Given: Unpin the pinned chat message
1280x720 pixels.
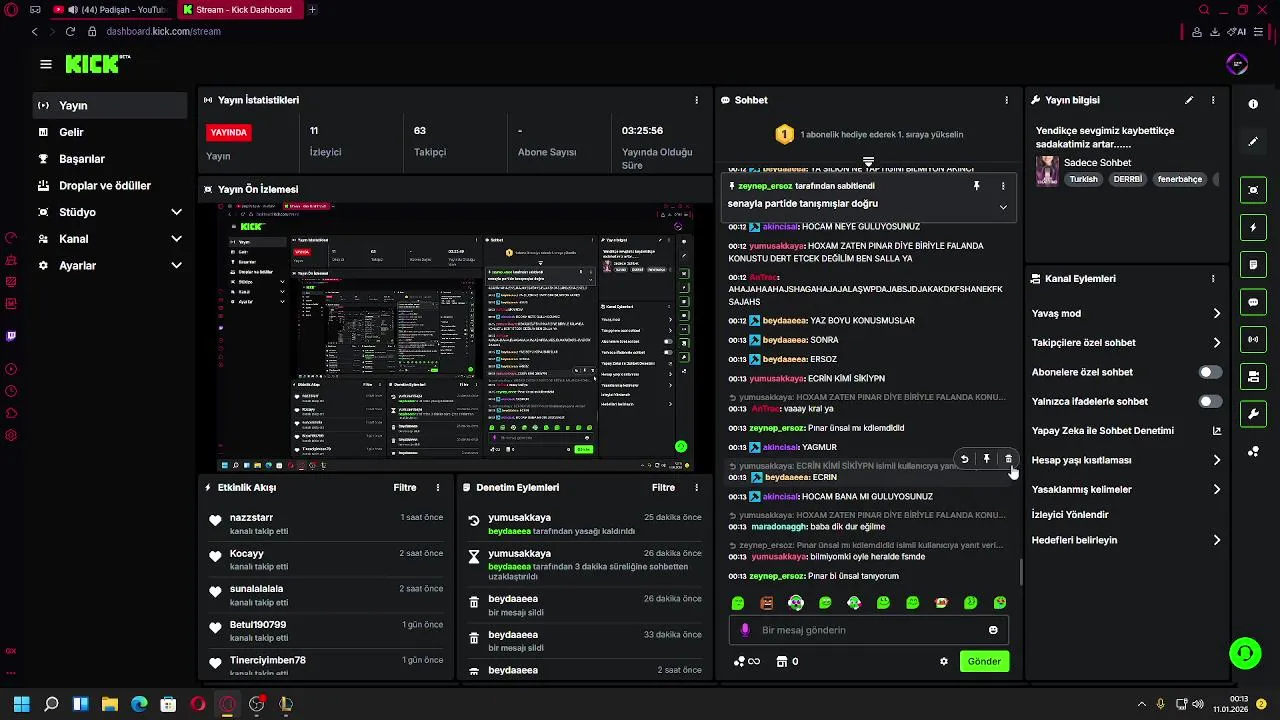Looking at the screenshot, I should [977, 186].
